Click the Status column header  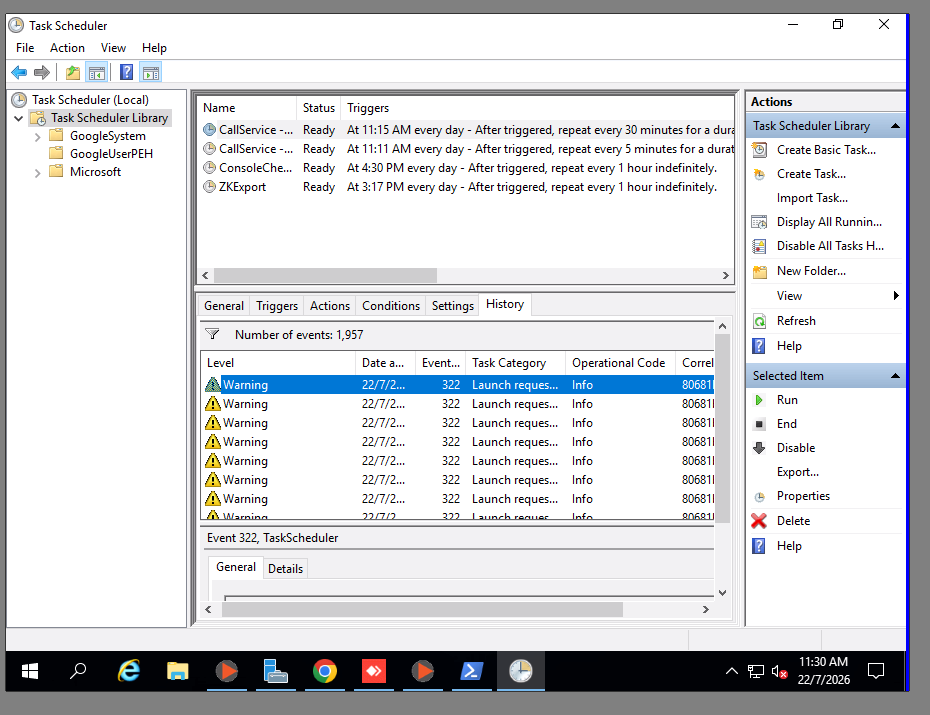319,108
